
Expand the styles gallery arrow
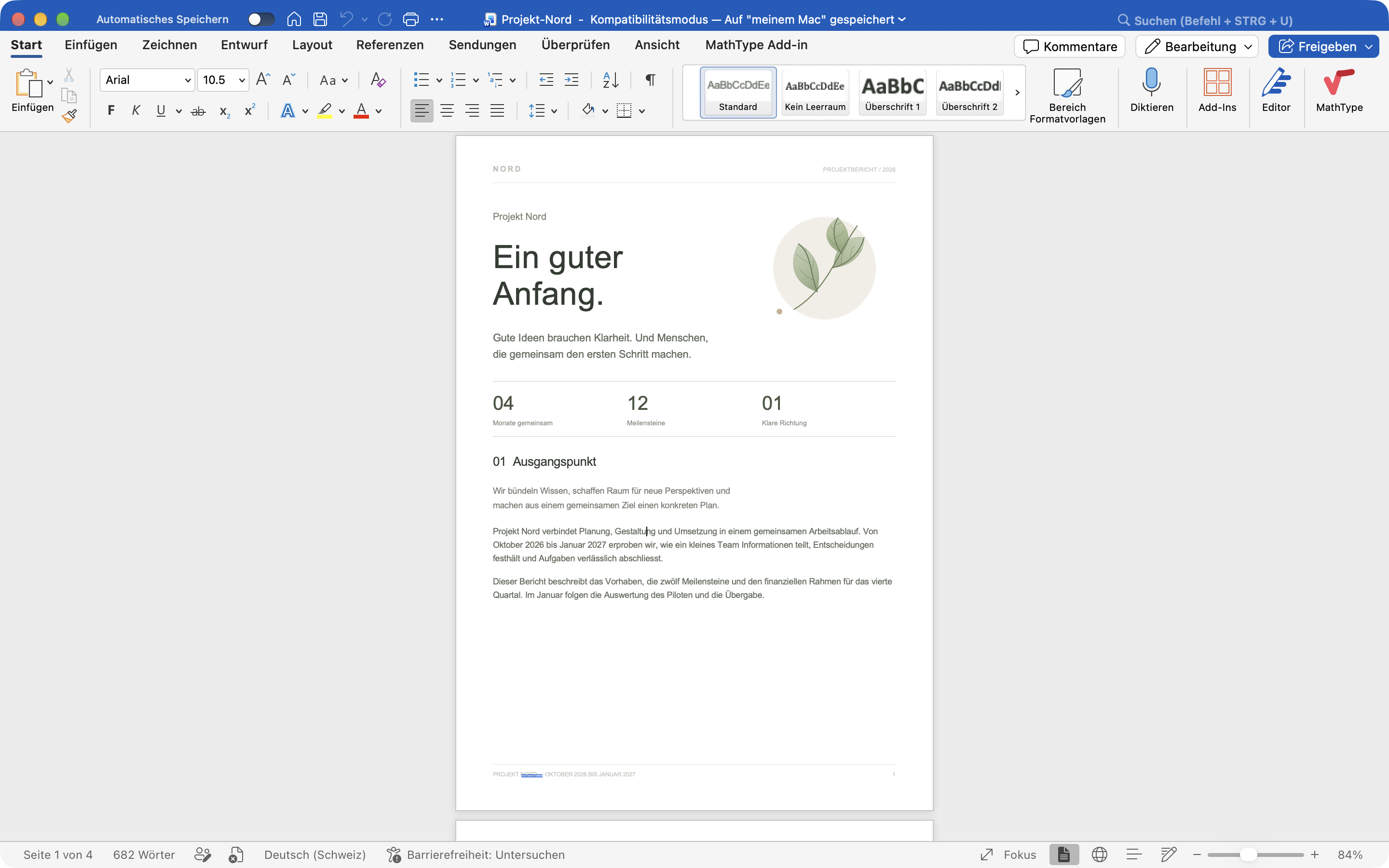click(1017, 93)
